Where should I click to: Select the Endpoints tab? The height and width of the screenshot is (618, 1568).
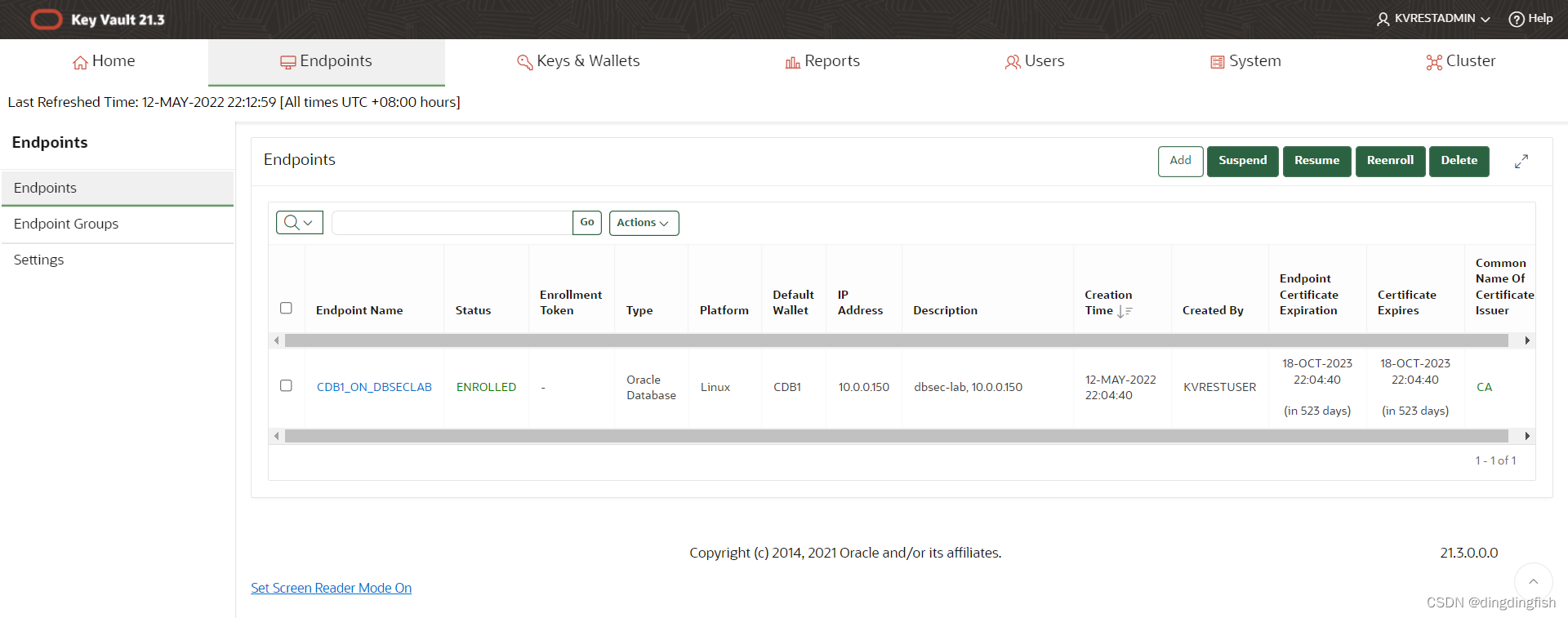click(x=326, y=61)
